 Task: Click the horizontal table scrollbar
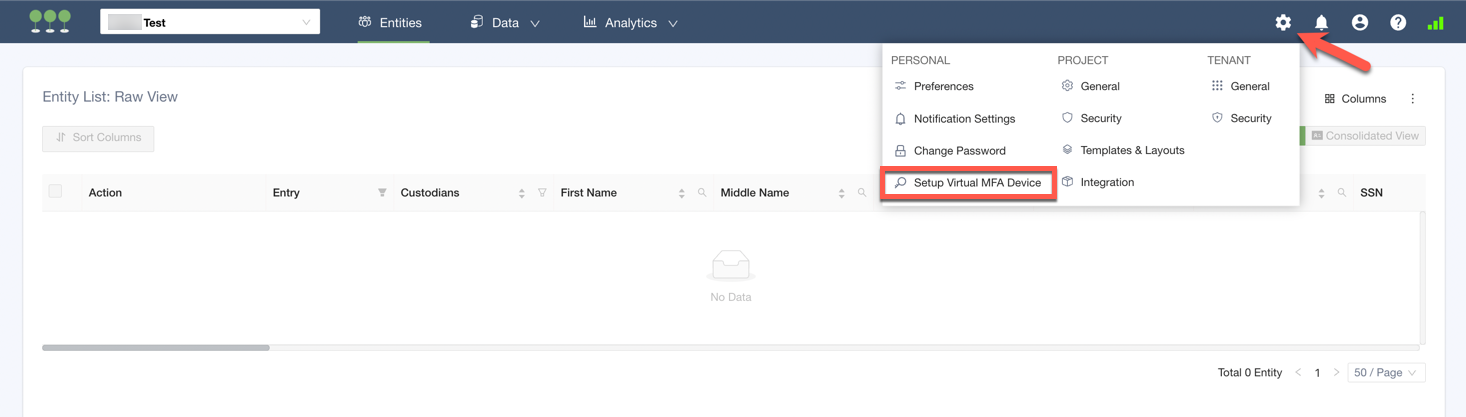156,348
